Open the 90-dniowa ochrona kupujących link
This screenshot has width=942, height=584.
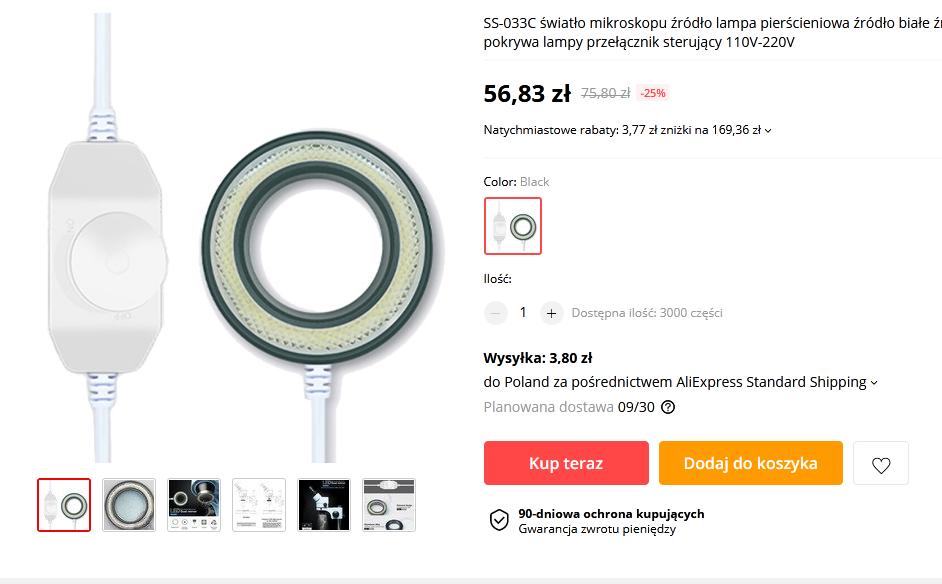(x=611, y=513)
